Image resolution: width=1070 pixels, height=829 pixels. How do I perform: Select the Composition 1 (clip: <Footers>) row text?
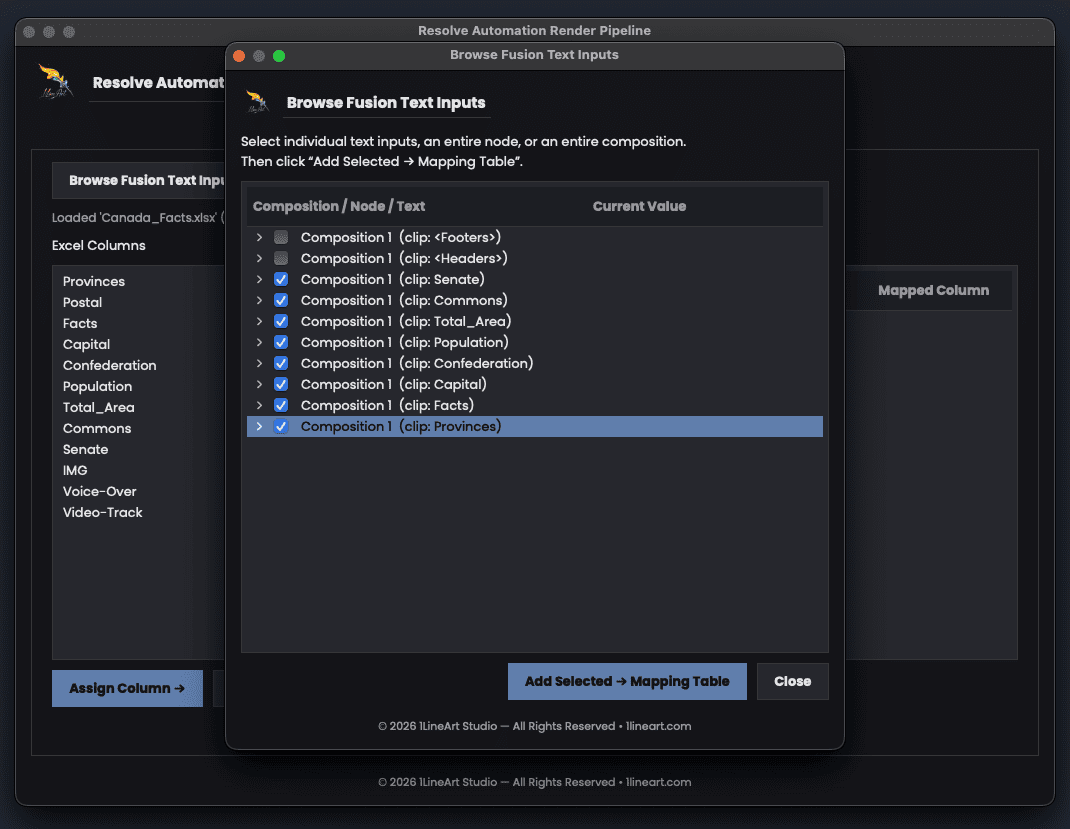401,237
